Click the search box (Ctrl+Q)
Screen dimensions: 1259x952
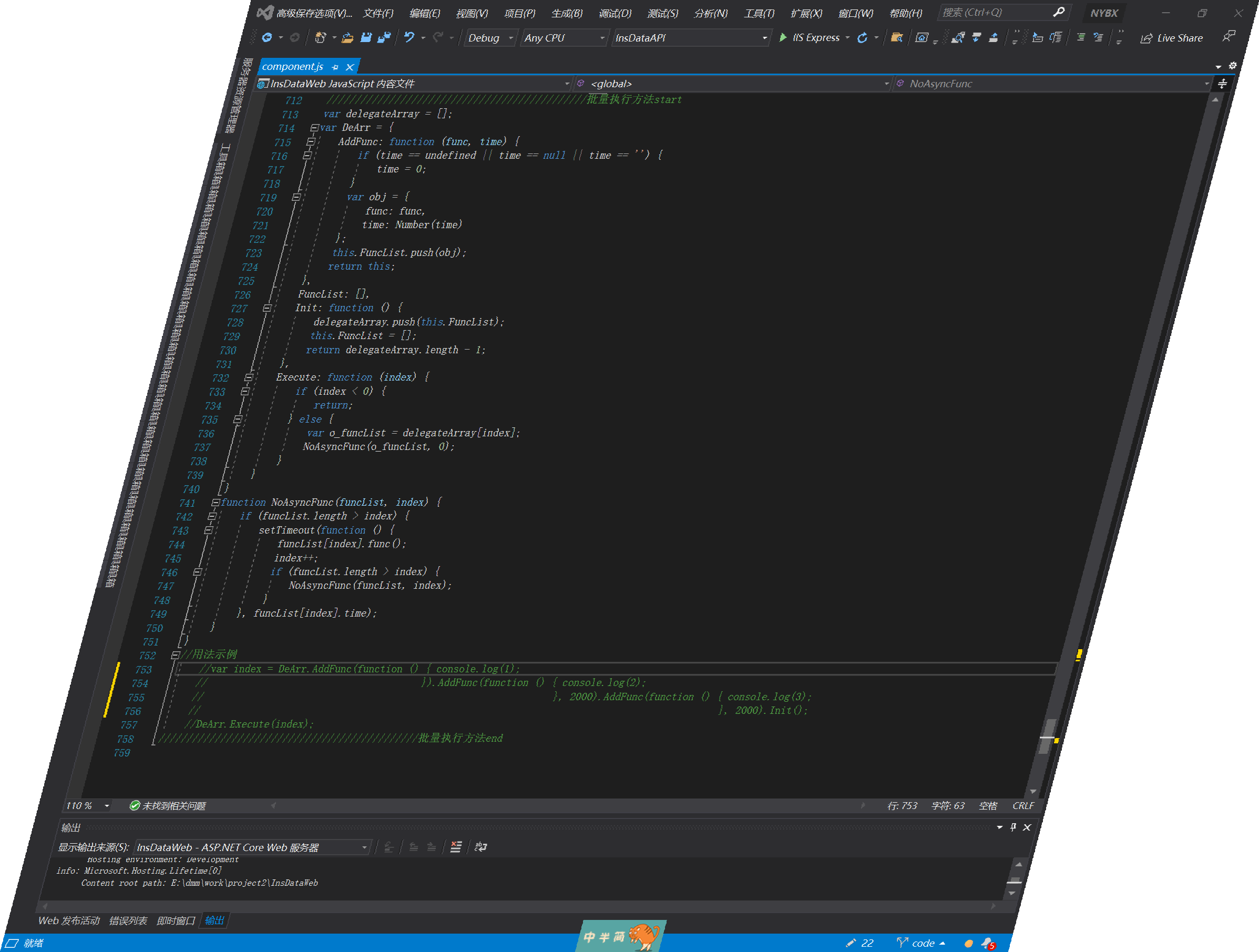click(996, 13)
